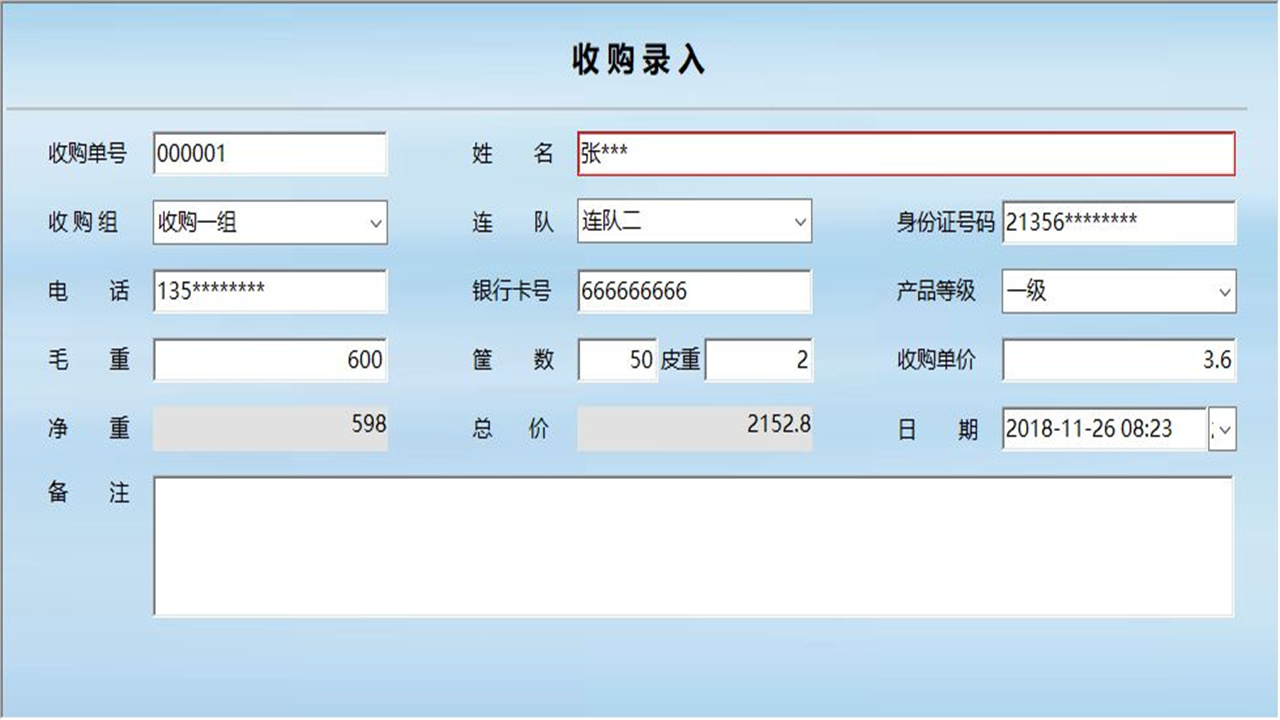Viewport: 1280px width, 720px height.
Task: Open the 产品等级 dropdown showing 一级
Action: click(x=1222, y=291)
